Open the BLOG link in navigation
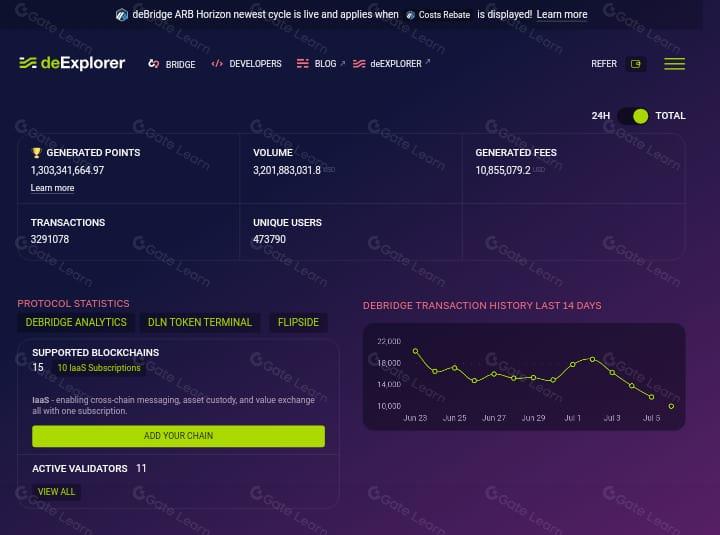The image size is (720, 535). 321,64
